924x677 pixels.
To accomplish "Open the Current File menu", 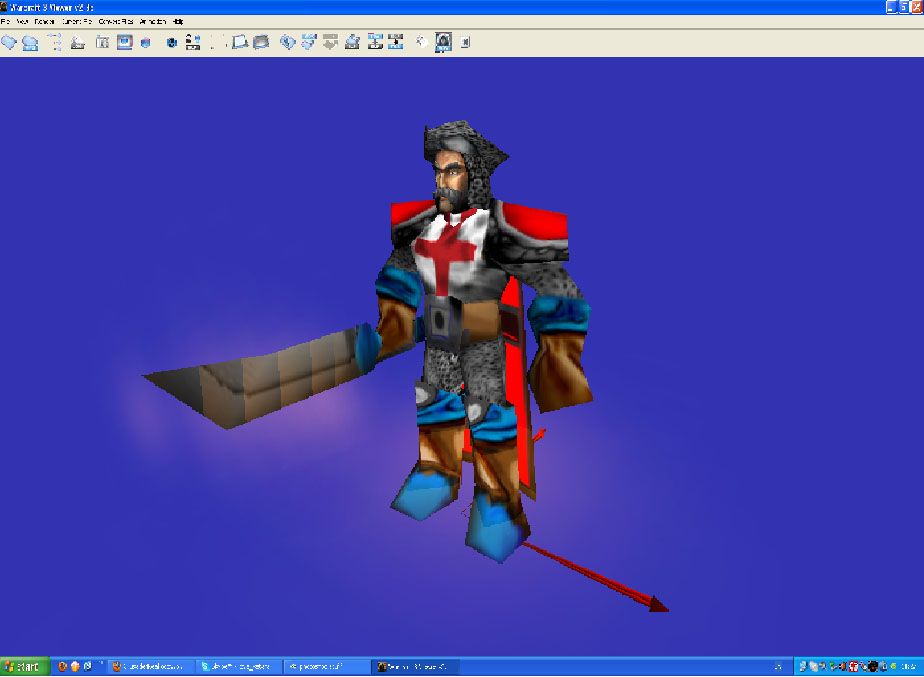I will [77, 22].
